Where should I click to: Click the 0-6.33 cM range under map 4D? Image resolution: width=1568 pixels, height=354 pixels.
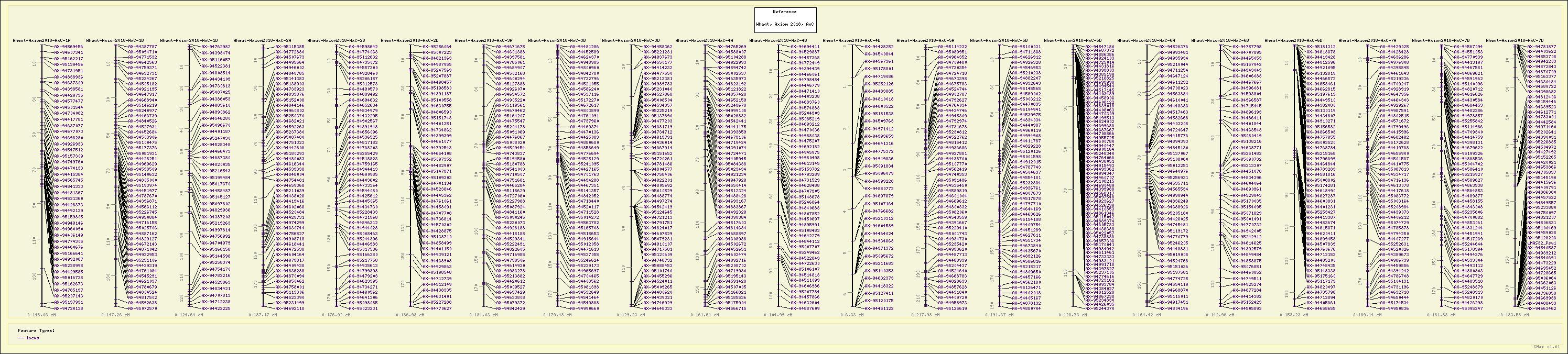point(851,315)
